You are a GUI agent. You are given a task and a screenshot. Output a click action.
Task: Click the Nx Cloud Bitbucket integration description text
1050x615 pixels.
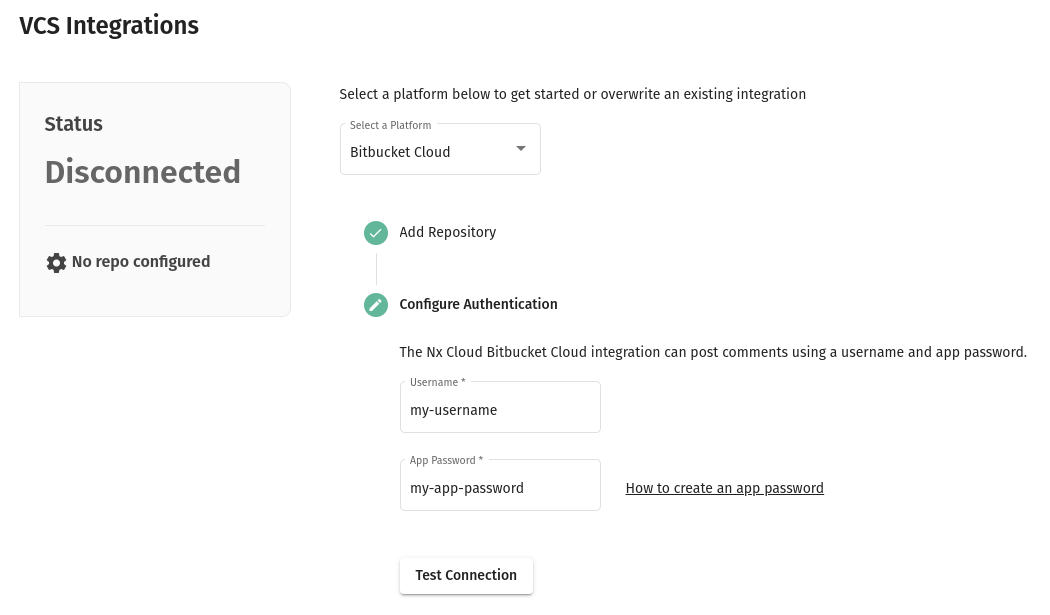[x=713, y=352]
